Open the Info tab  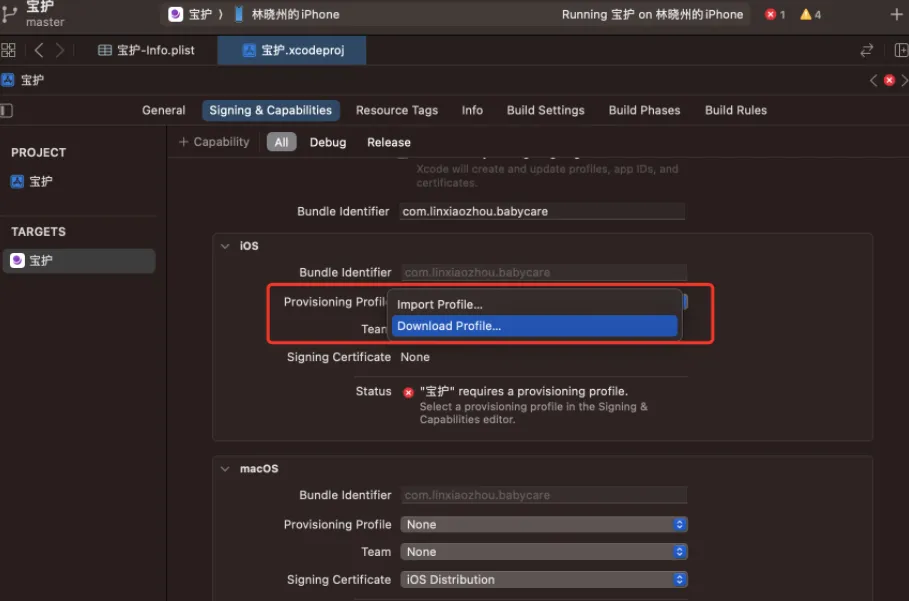click(472, 110)
